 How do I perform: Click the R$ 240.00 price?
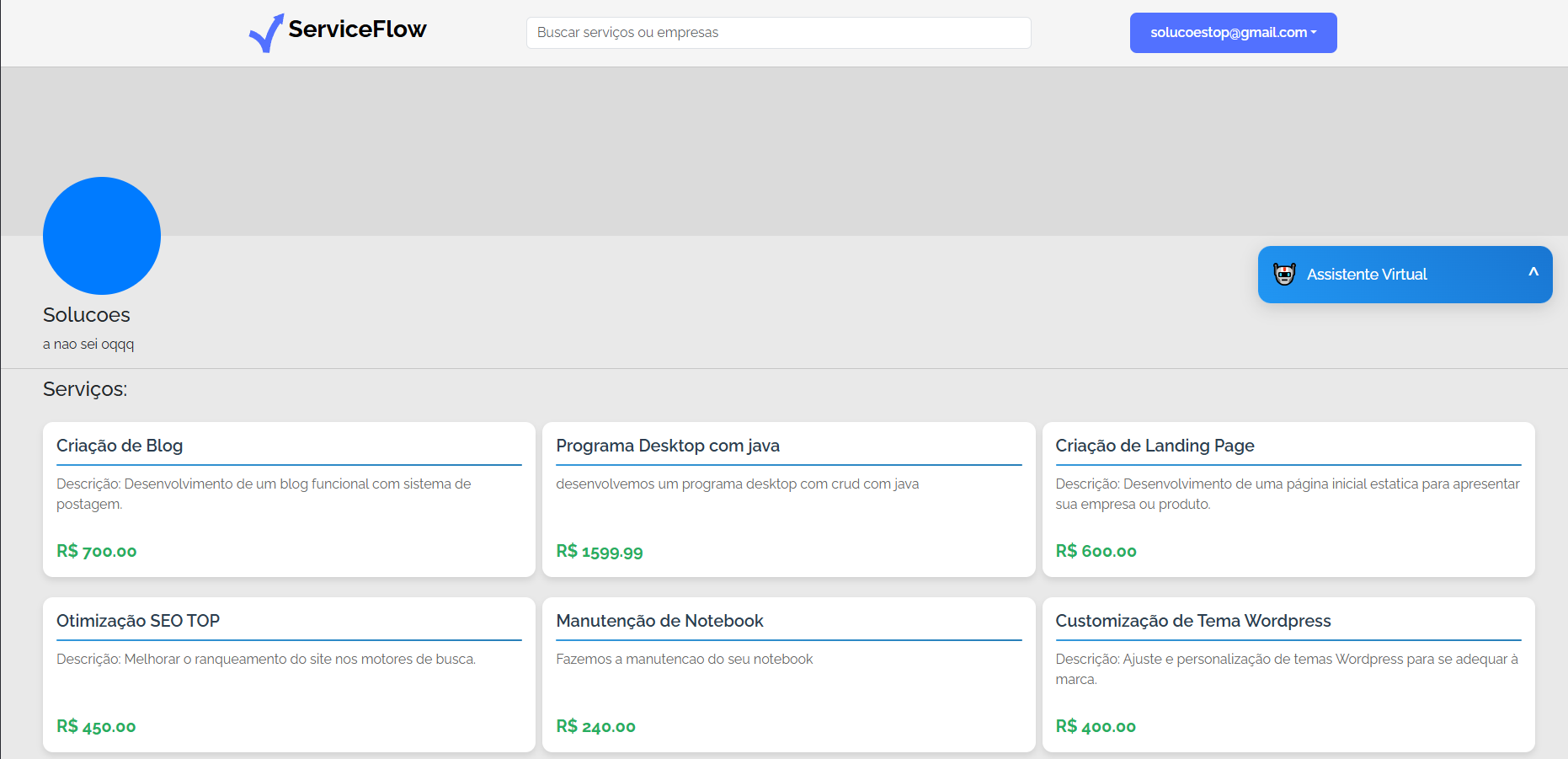coord(595,726)
